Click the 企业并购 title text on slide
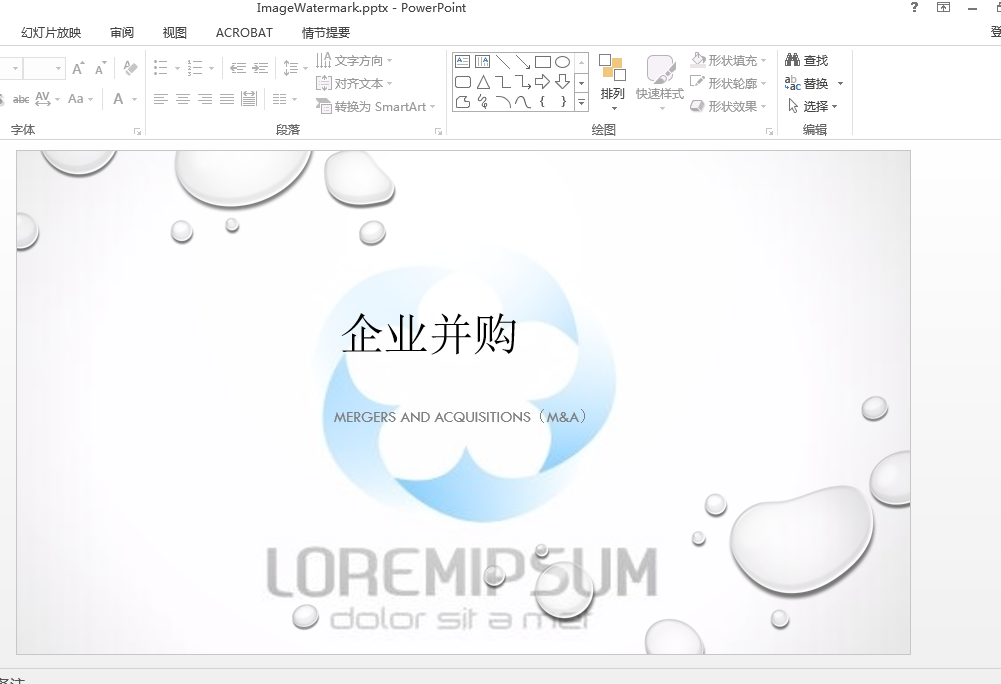This screenshot has height=684, width=1001. 429,334
